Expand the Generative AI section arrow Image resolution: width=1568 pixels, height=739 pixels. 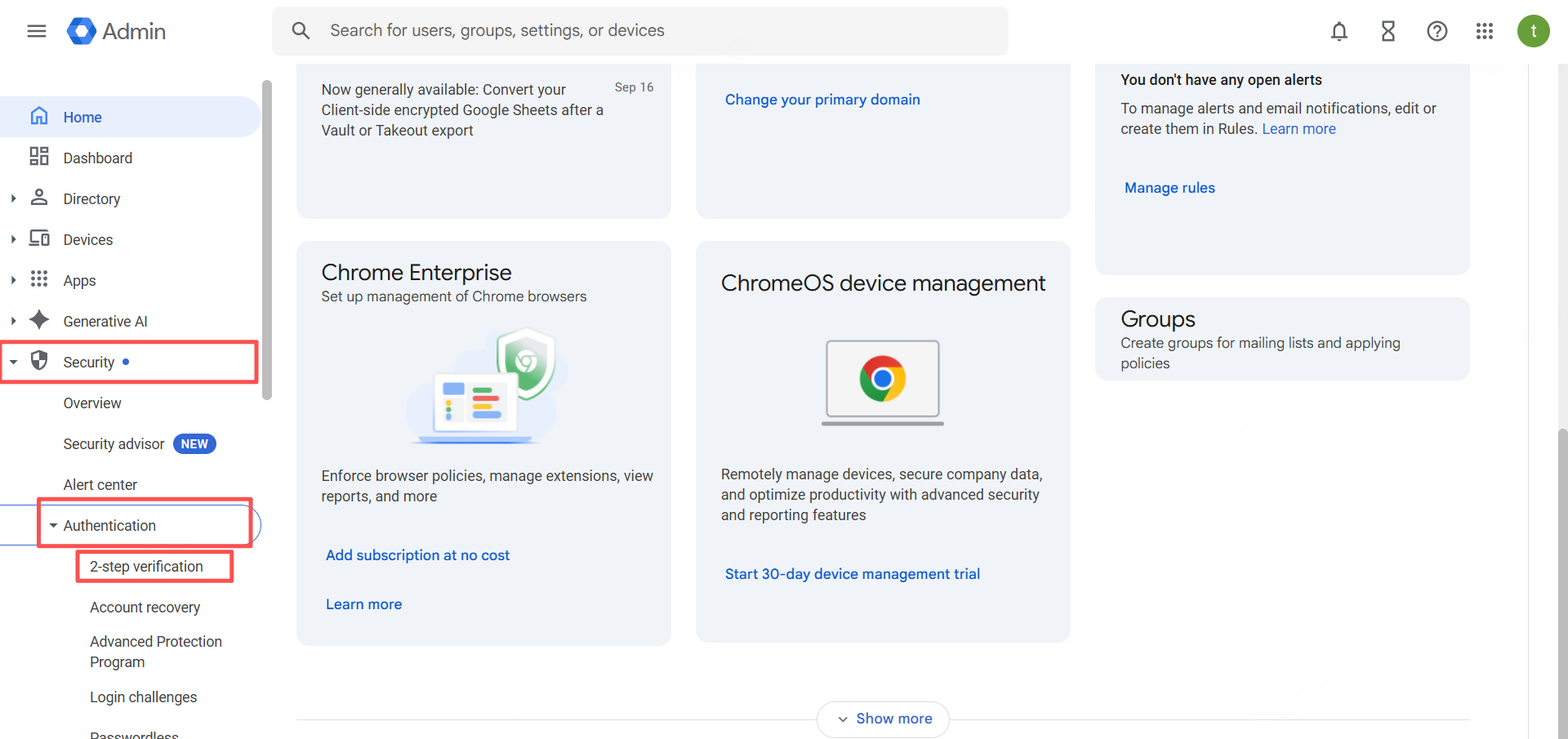coord(13,321)
